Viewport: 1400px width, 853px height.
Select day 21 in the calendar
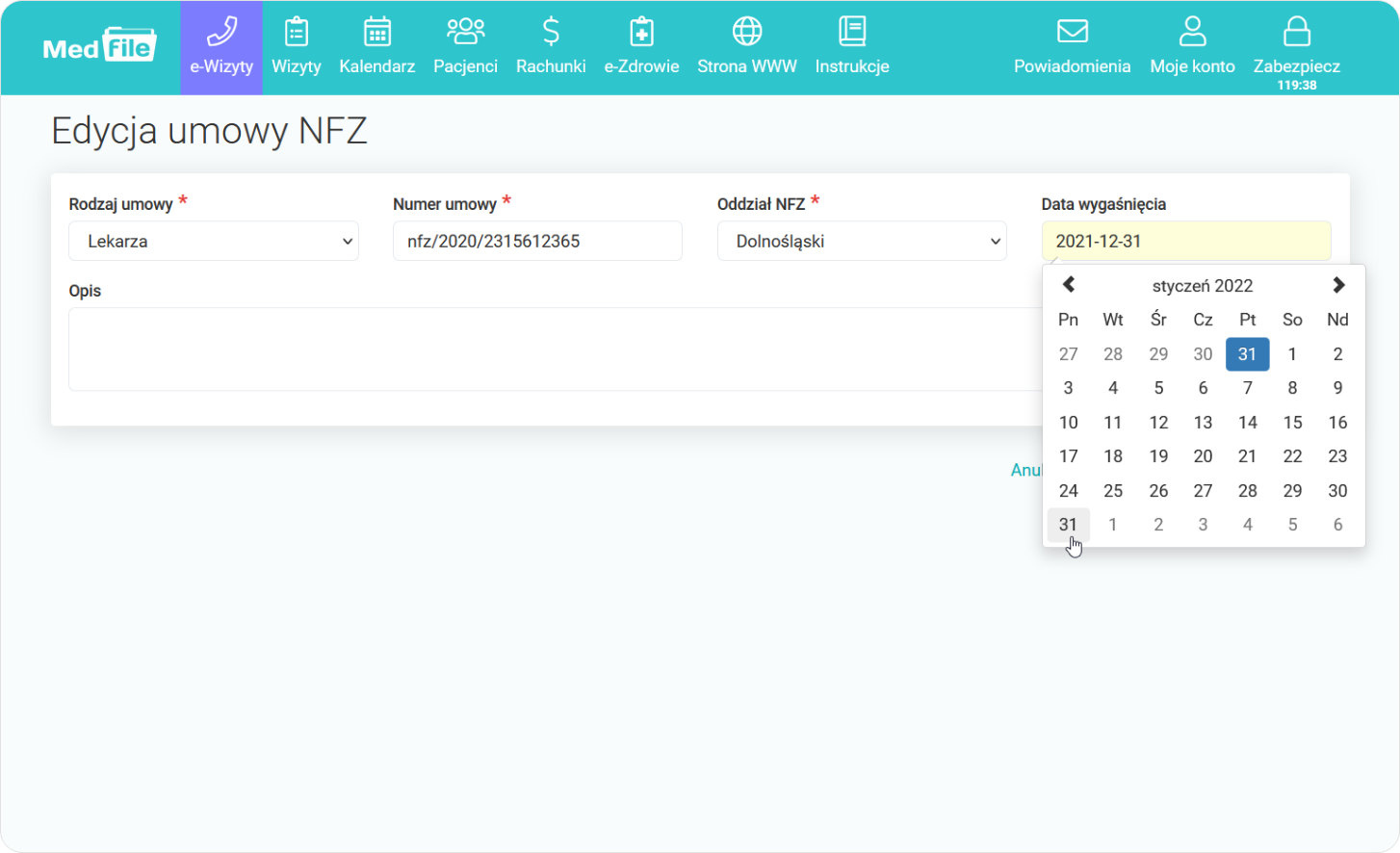(1248, 456)
